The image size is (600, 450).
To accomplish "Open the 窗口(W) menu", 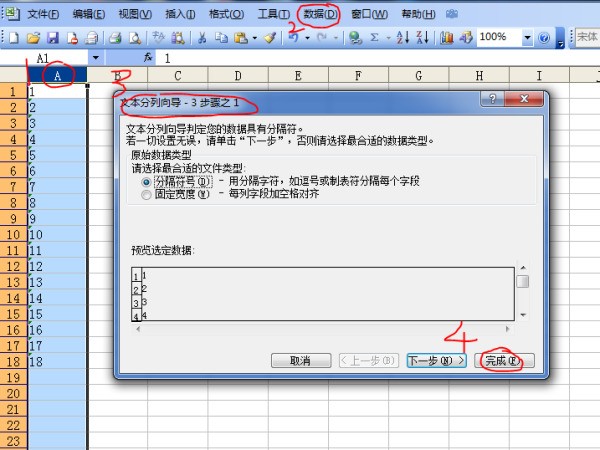I will pyautogui.click(x=369, y=14).
